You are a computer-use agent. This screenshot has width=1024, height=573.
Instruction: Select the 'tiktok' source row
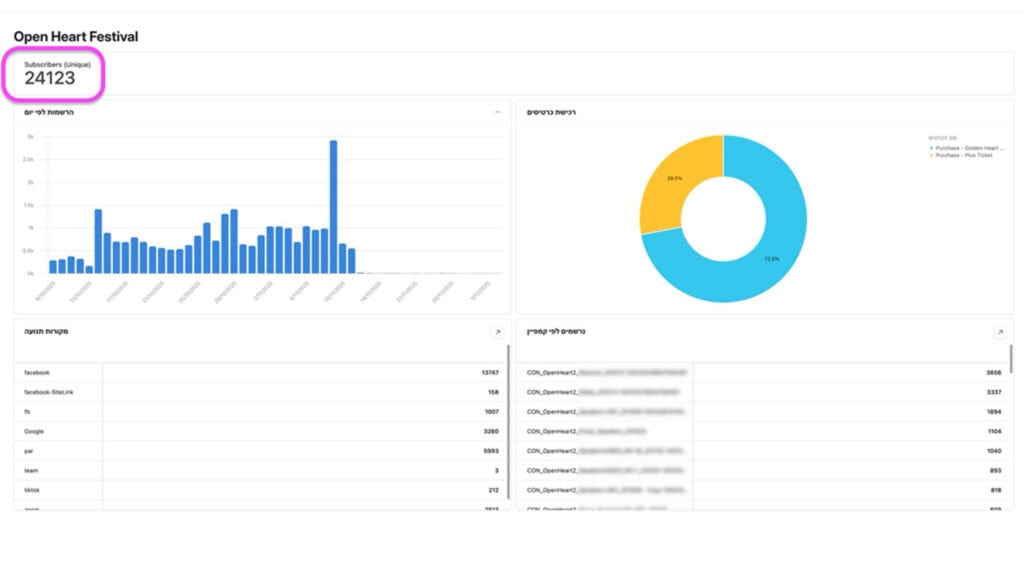point(261,490)
